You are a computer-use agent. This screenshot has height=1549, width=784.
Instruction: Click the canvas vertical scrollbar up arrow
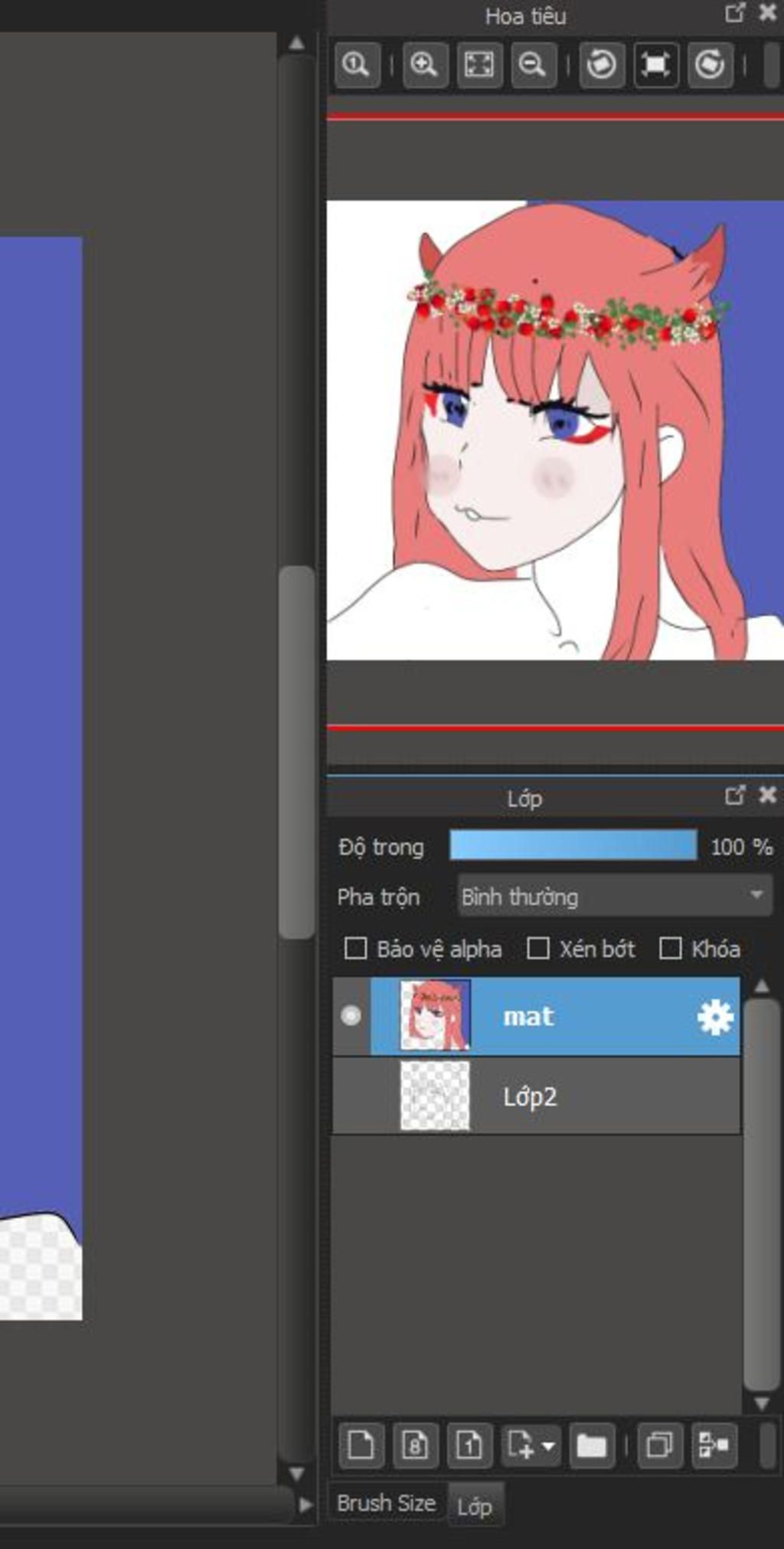coord(297,44)
